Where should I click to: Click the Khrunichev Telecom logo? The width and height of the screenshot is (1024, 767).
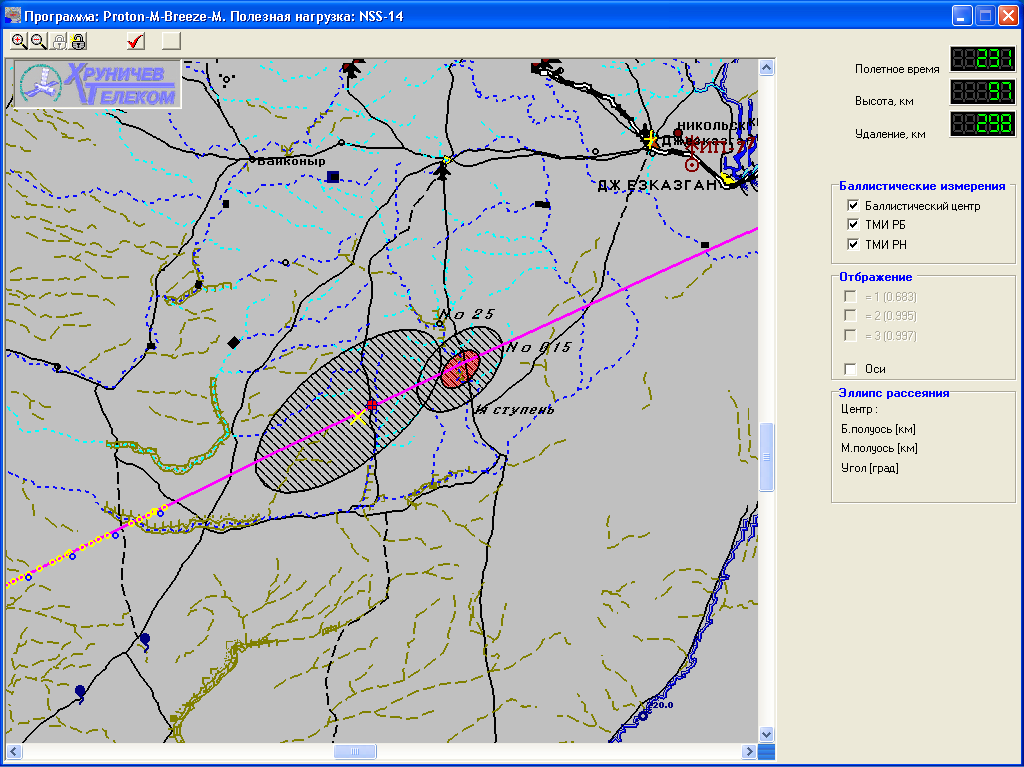(x=96, y=84)
